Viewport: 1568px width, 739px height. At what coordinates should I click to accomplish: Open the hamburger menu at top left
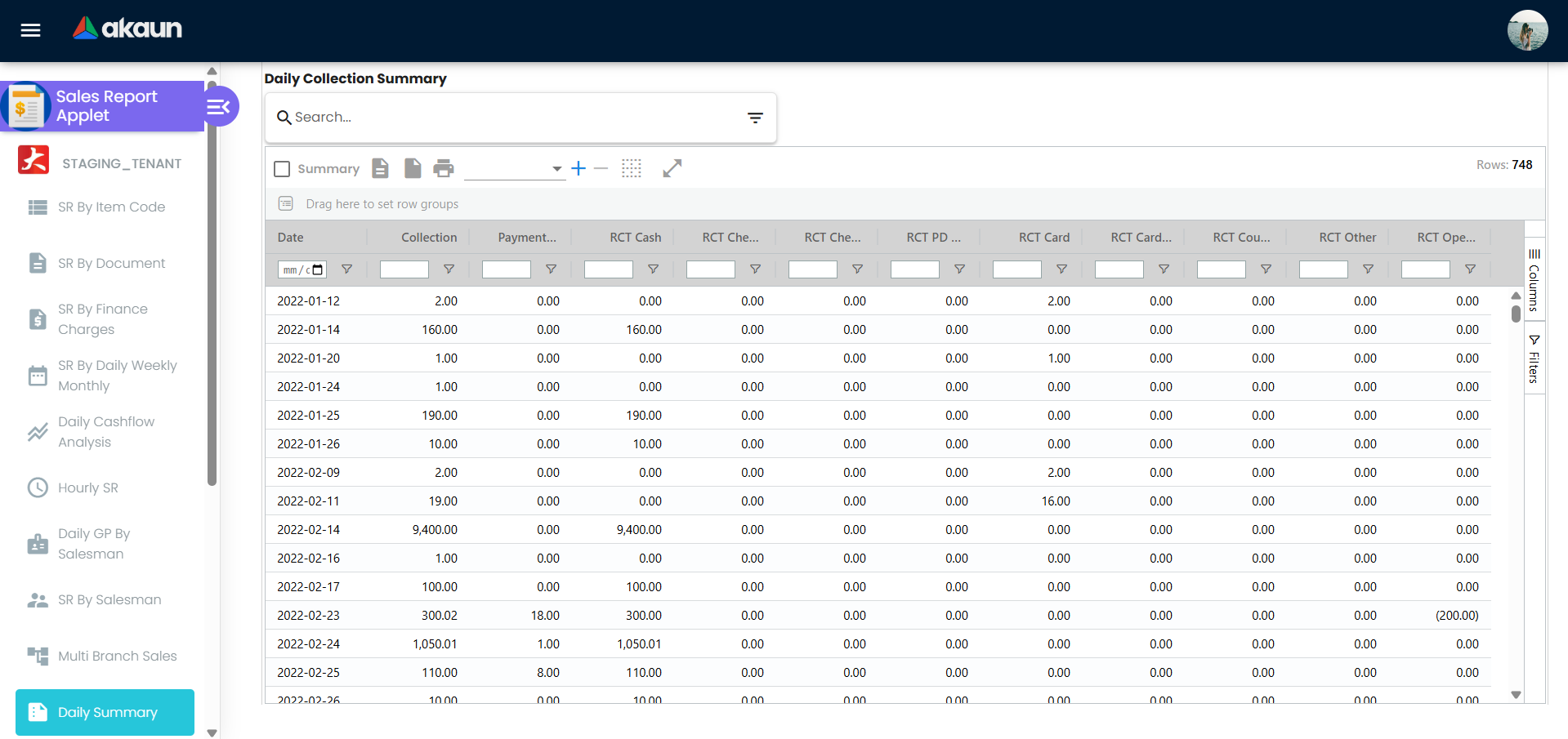[x=30, y=30]
